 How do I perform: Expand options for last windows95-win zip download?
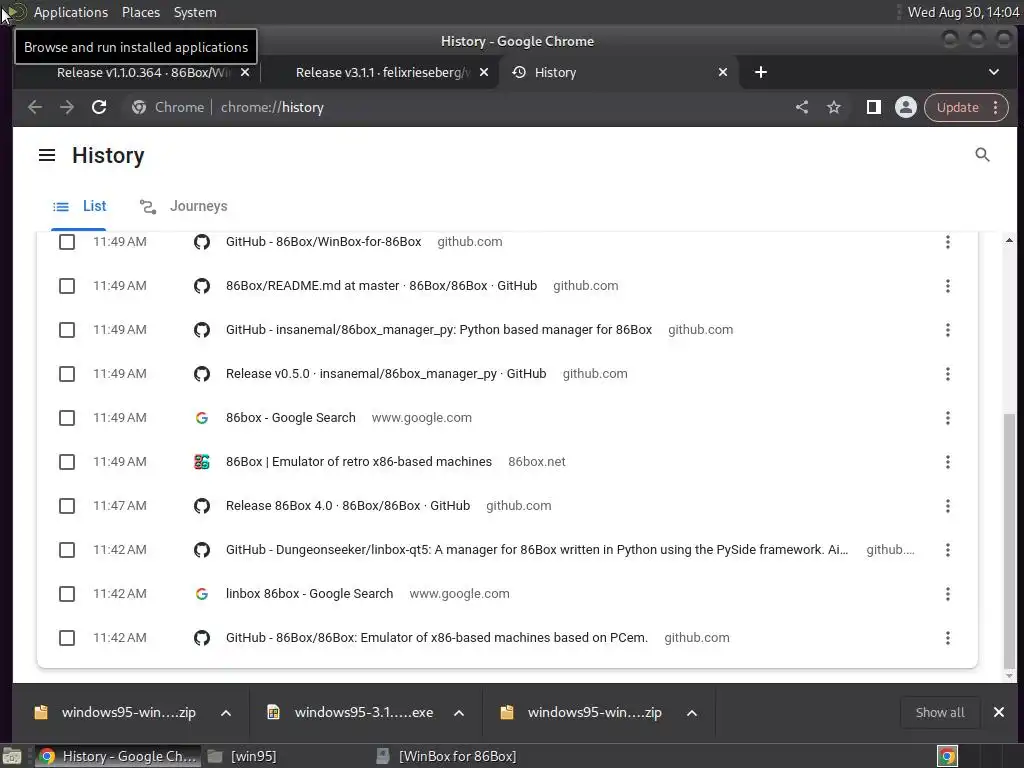click(x=692, y=713)
